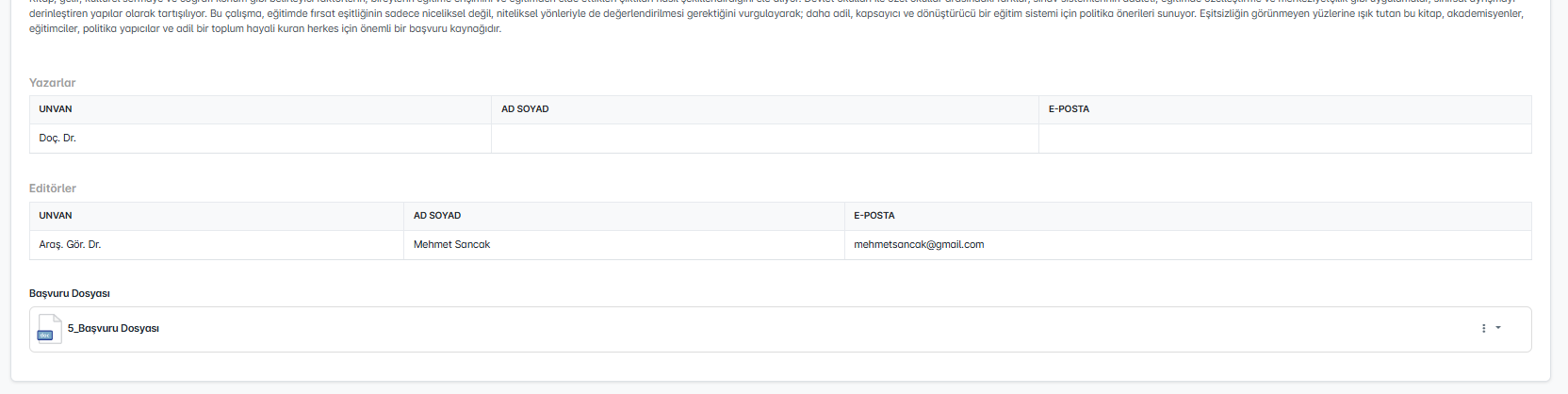Click the Yazarlar section heading
1568x394 pixels.
click(53, 83)
